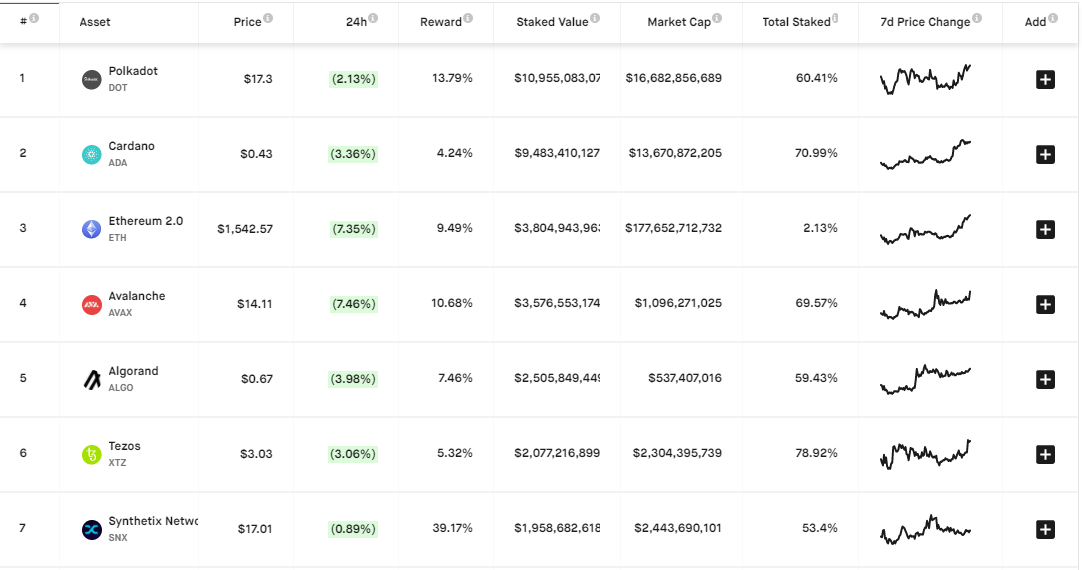
Task: Click the Avalanche AVAX logo icon
Action: coord(92,304)
